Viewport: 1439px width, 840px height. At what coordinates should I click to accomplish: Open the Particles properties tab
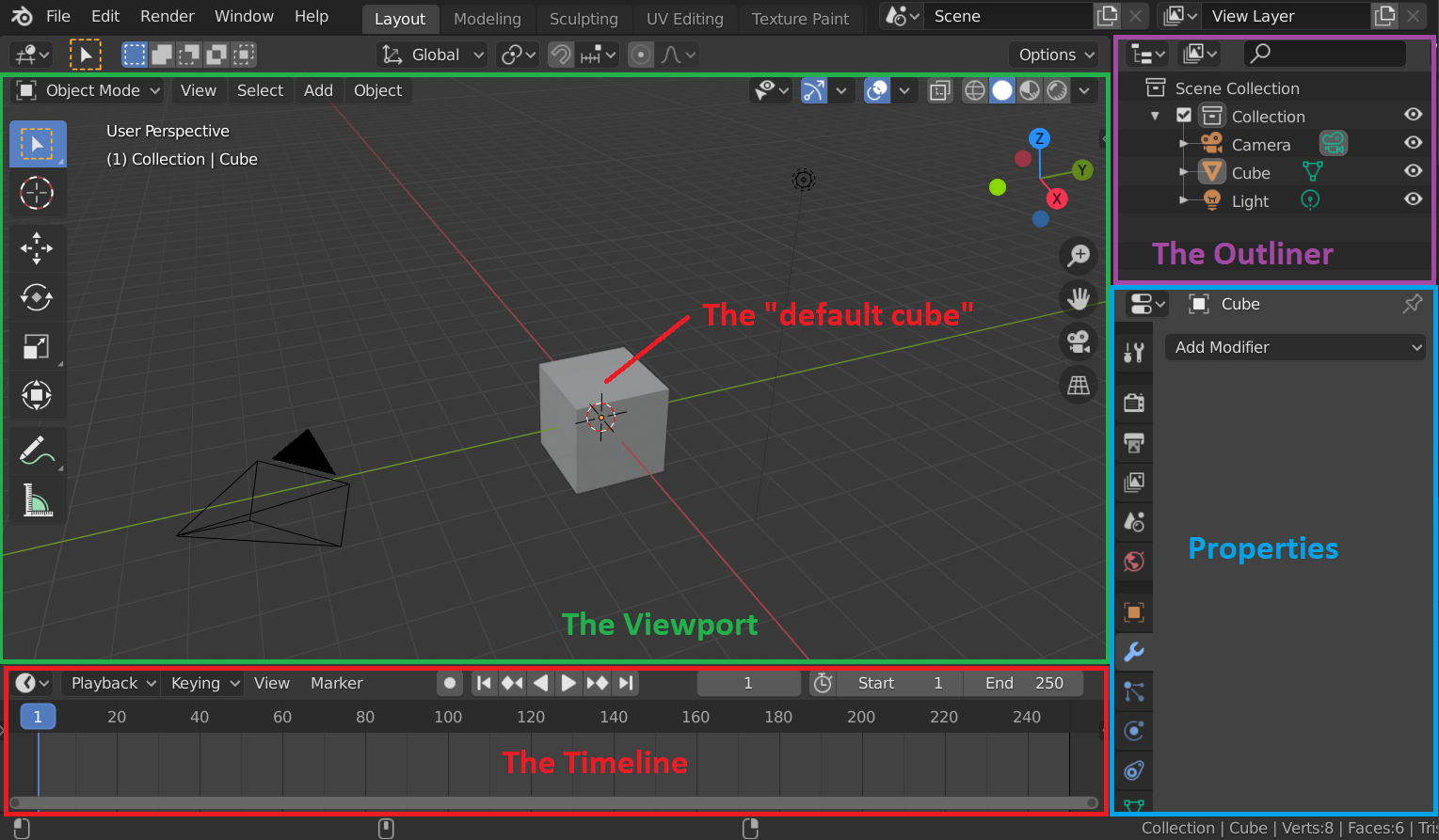[x=1134, y=691]
